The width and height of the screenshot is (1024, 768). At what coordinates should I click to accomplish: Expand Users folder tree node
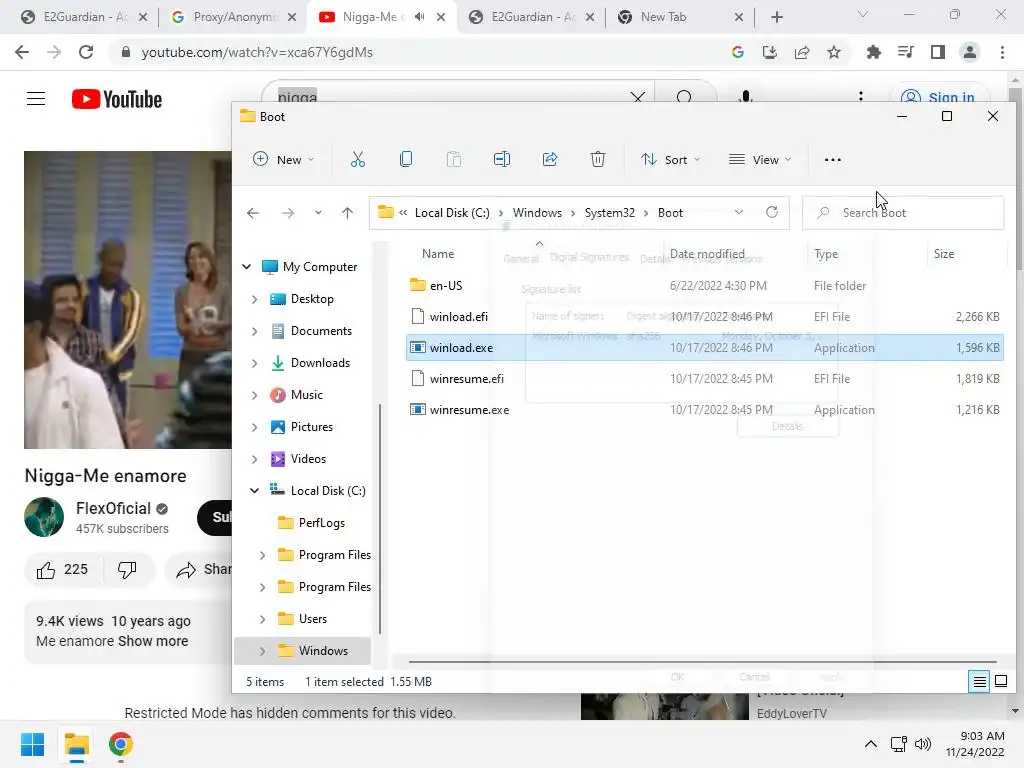point(263,619)
